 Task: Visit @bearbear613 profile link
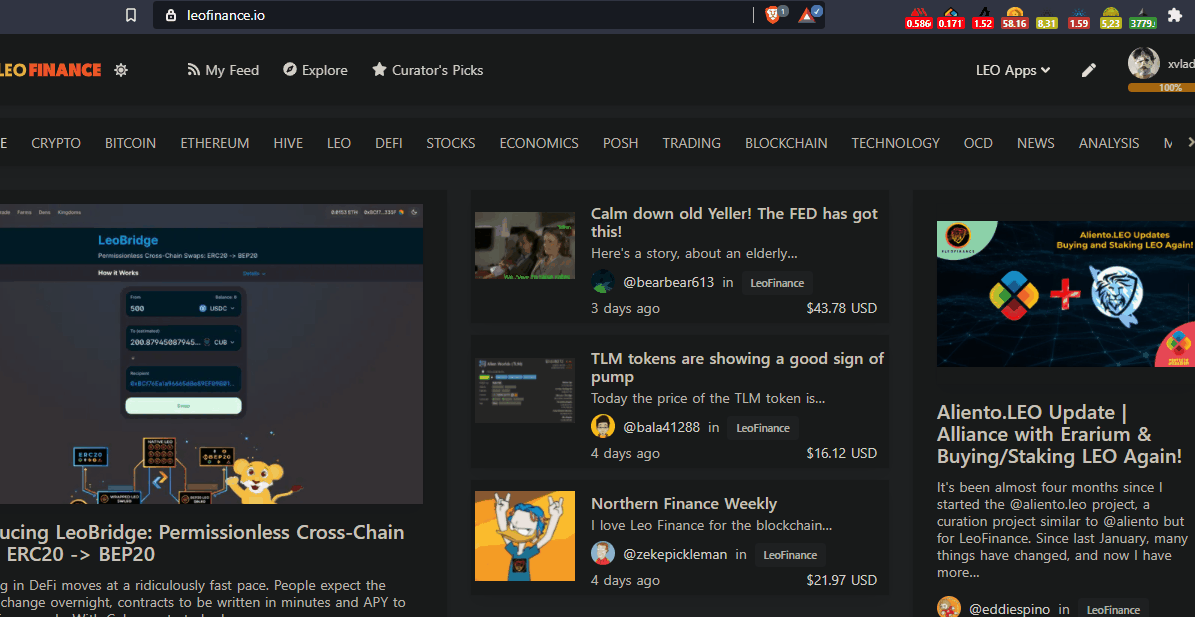pyautogui.click(x=668, y=282)
